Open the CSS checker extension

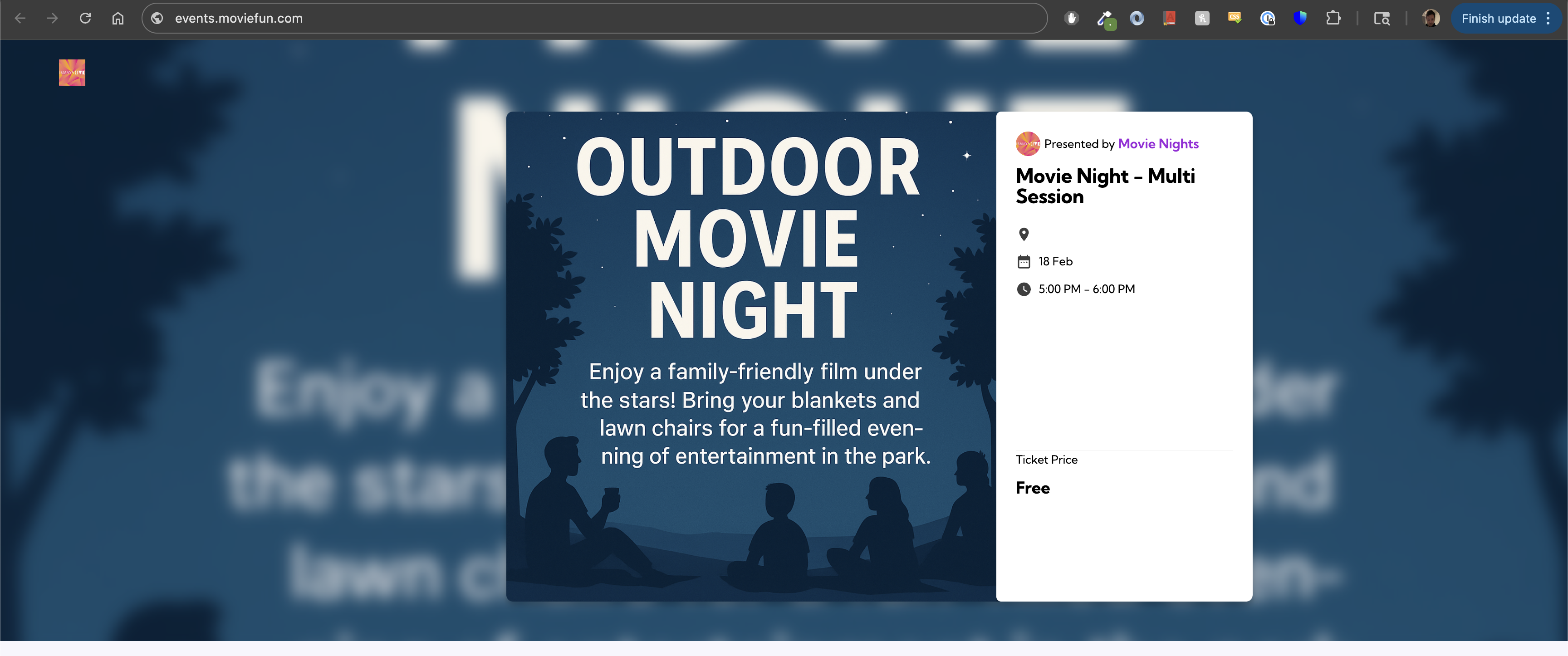click(x=1235, y=18)
